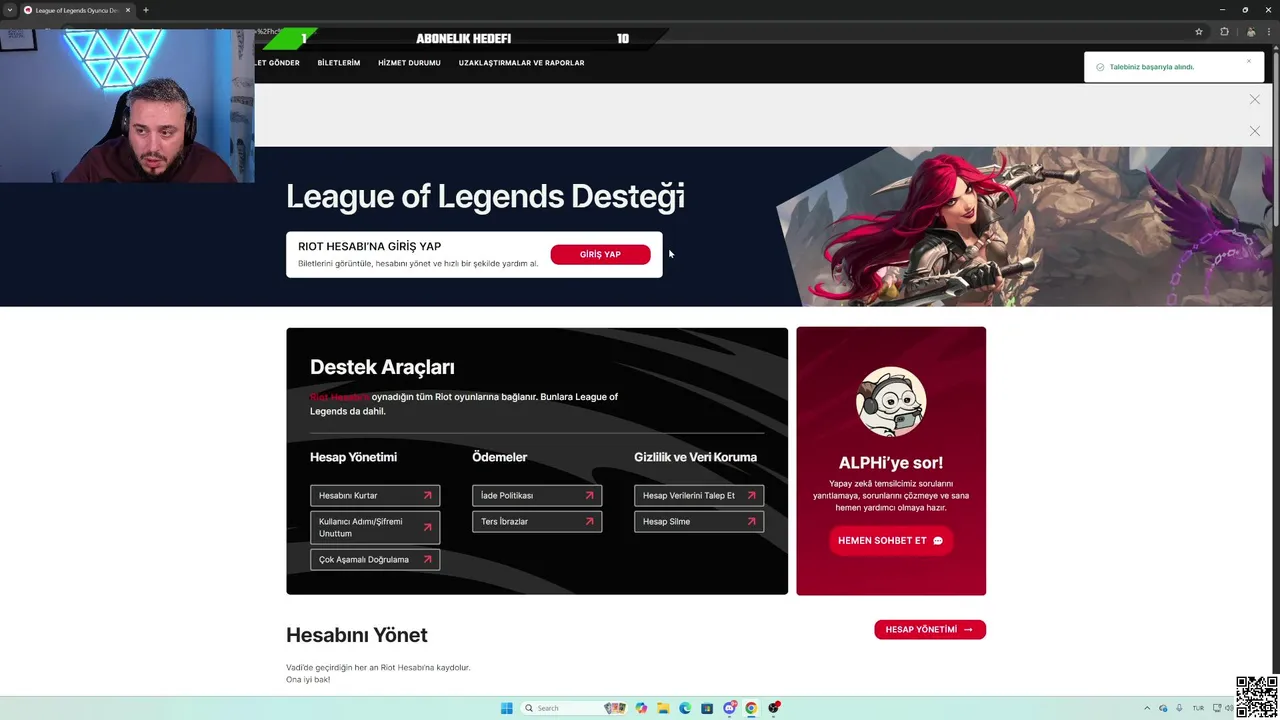Open Kullanıcı Adımı/Şifremi Unuttum link
The image size is (1280, 720).
[x=375, y=527]
